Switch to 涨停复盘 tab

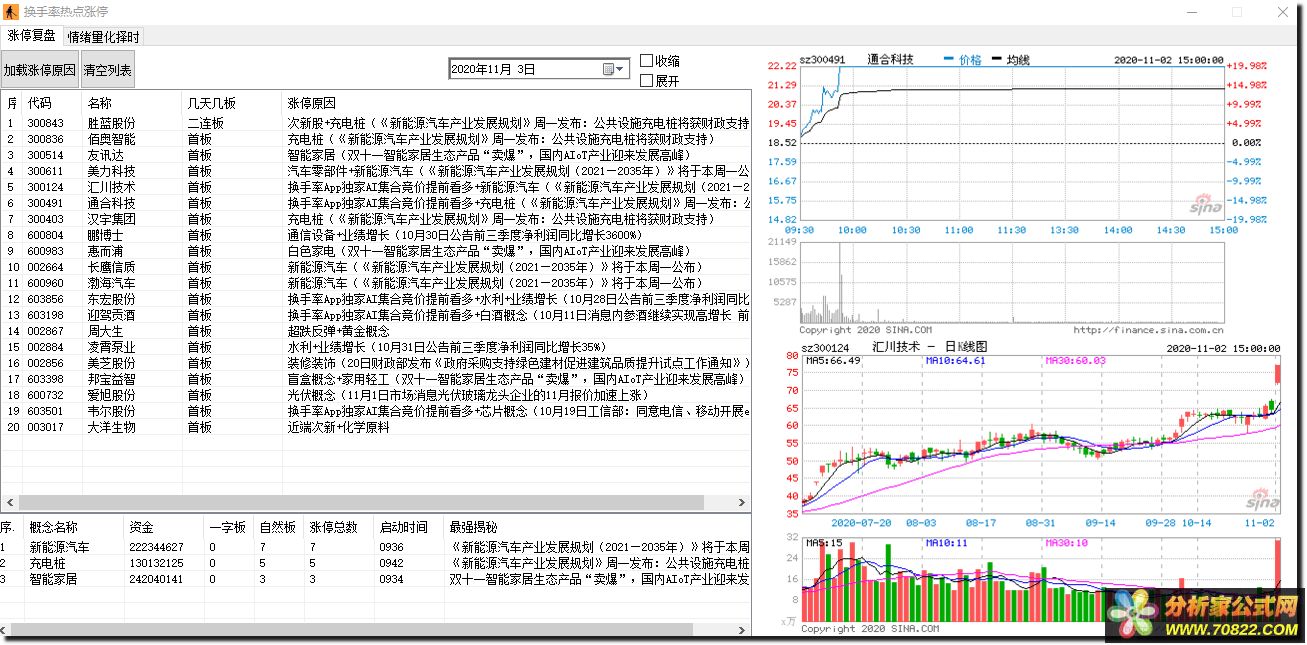32,36
